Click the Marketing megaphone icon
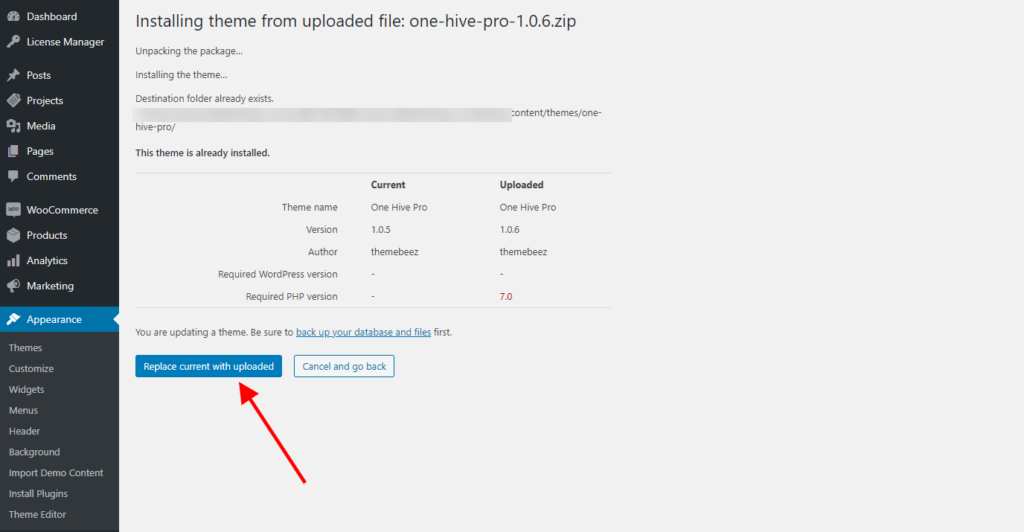1024x532 pixels. (x=13, y=286)
